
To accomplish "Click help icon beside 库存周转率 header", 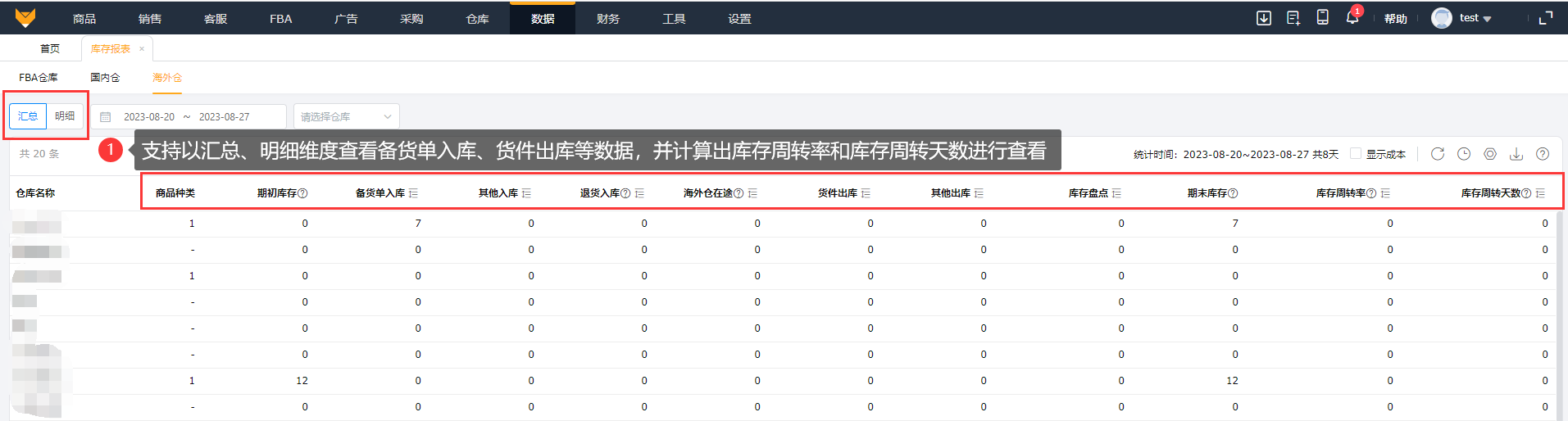I will coord(1371,193).
